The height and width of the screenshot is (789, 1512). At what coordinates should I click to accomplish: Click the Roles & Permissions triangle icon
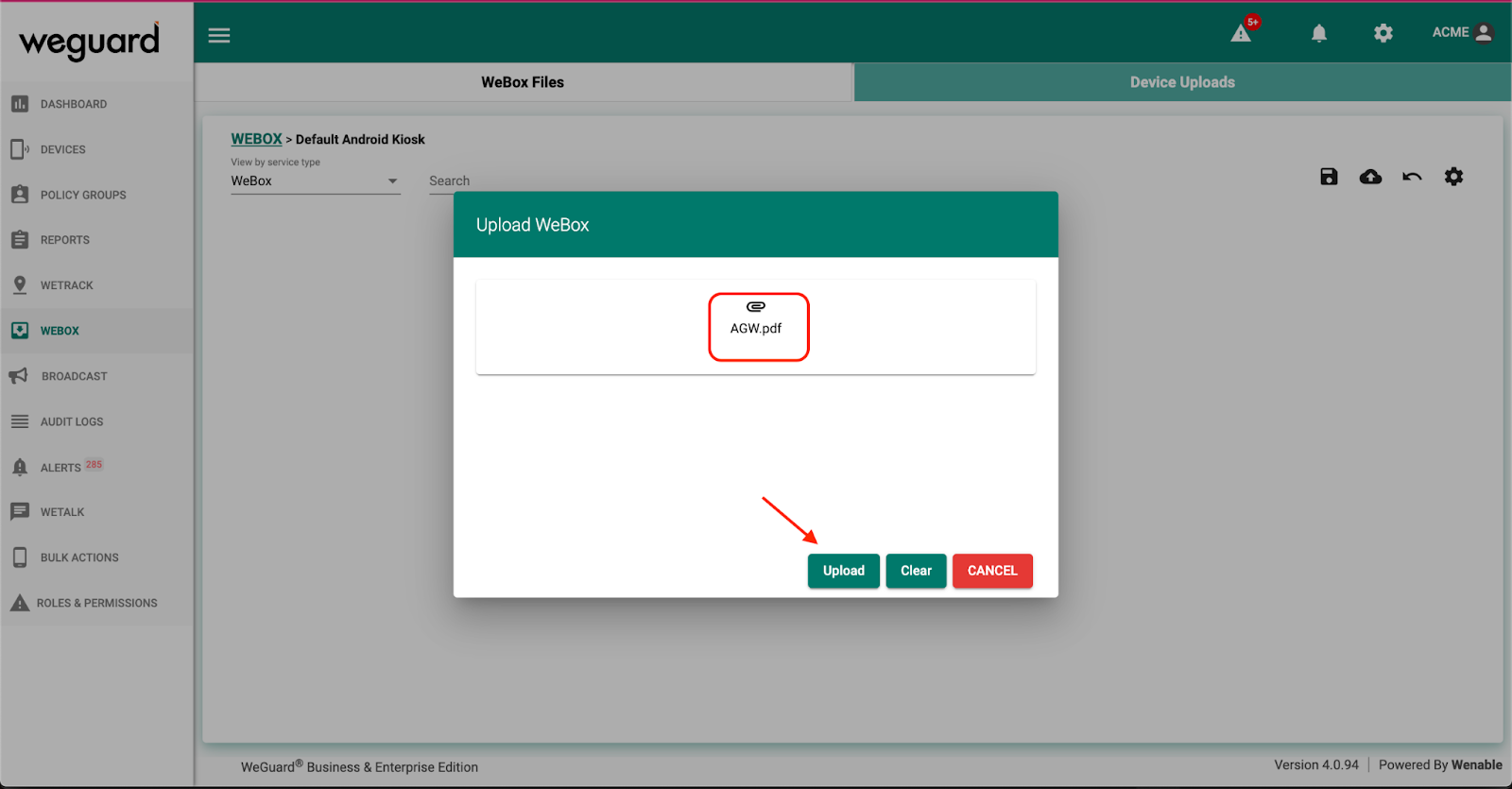pyautogui.click(x=20, y=603)
